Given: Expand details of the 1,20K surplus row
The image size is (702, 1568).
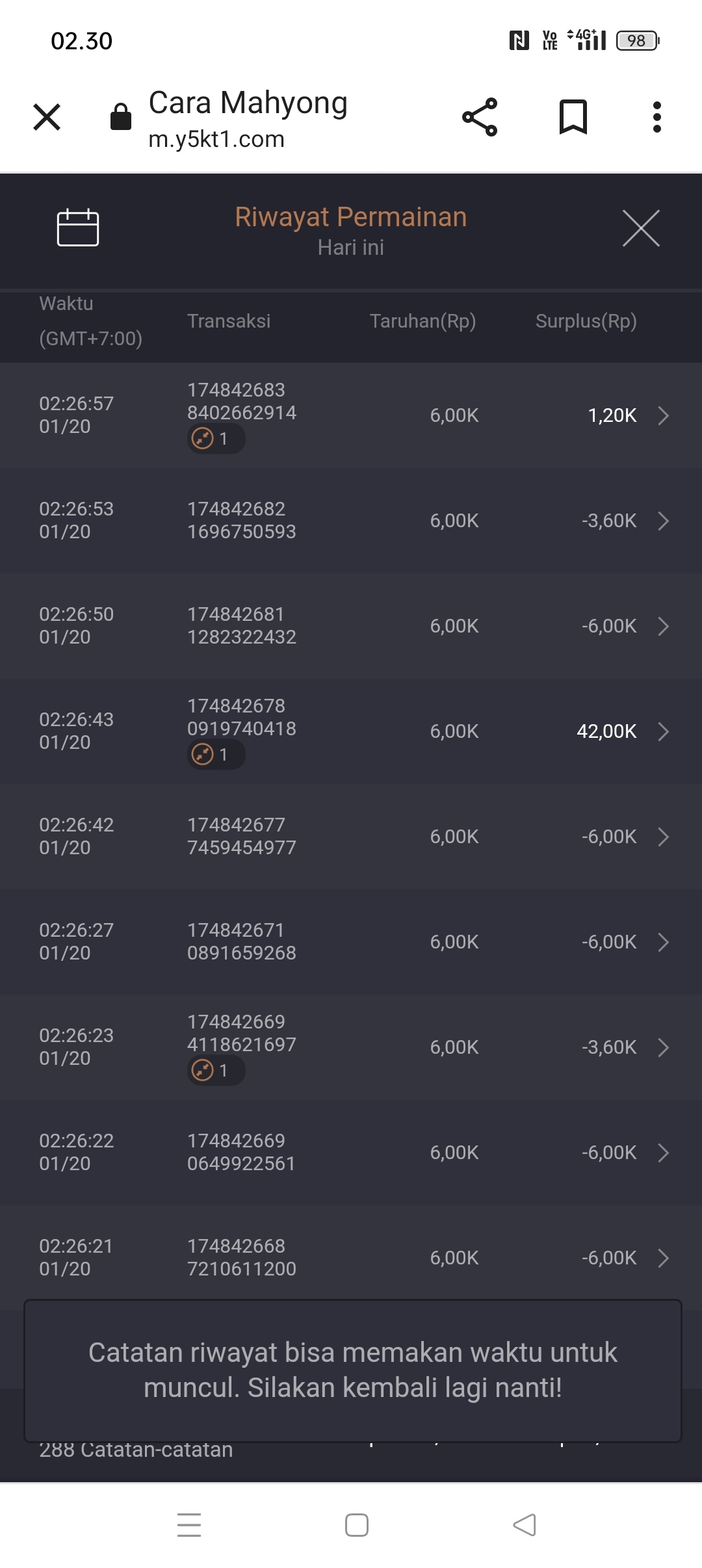Looking at the screenshot, I should (x=663, y=415).
